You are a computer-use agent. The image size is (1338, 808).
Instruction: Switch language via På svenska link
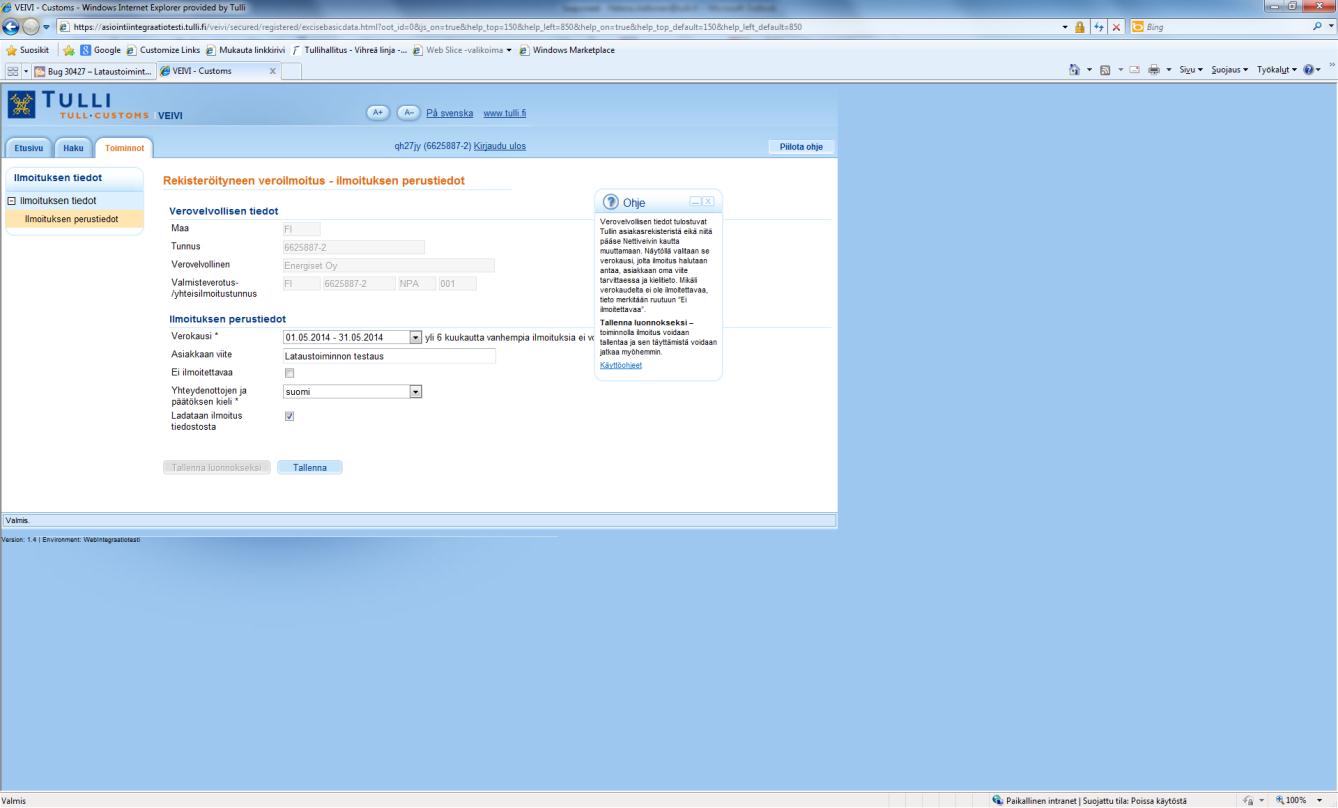pyautogui.click(x=449, y=112)
